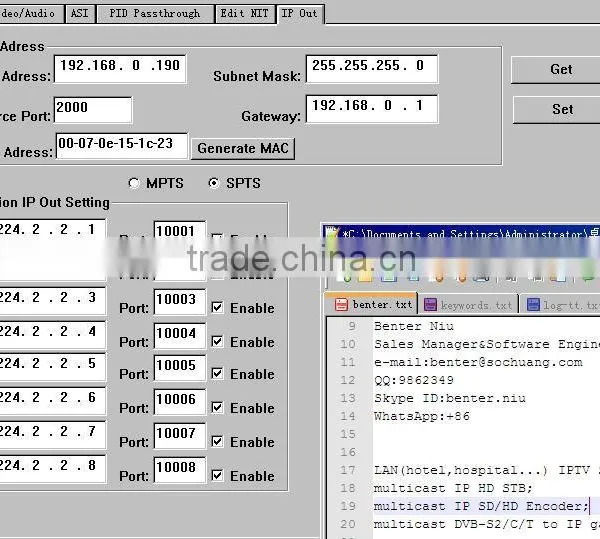This screenshot has height=539, width=600.
Task: Focus the port field showing 10008
Action: coord(180,470)
